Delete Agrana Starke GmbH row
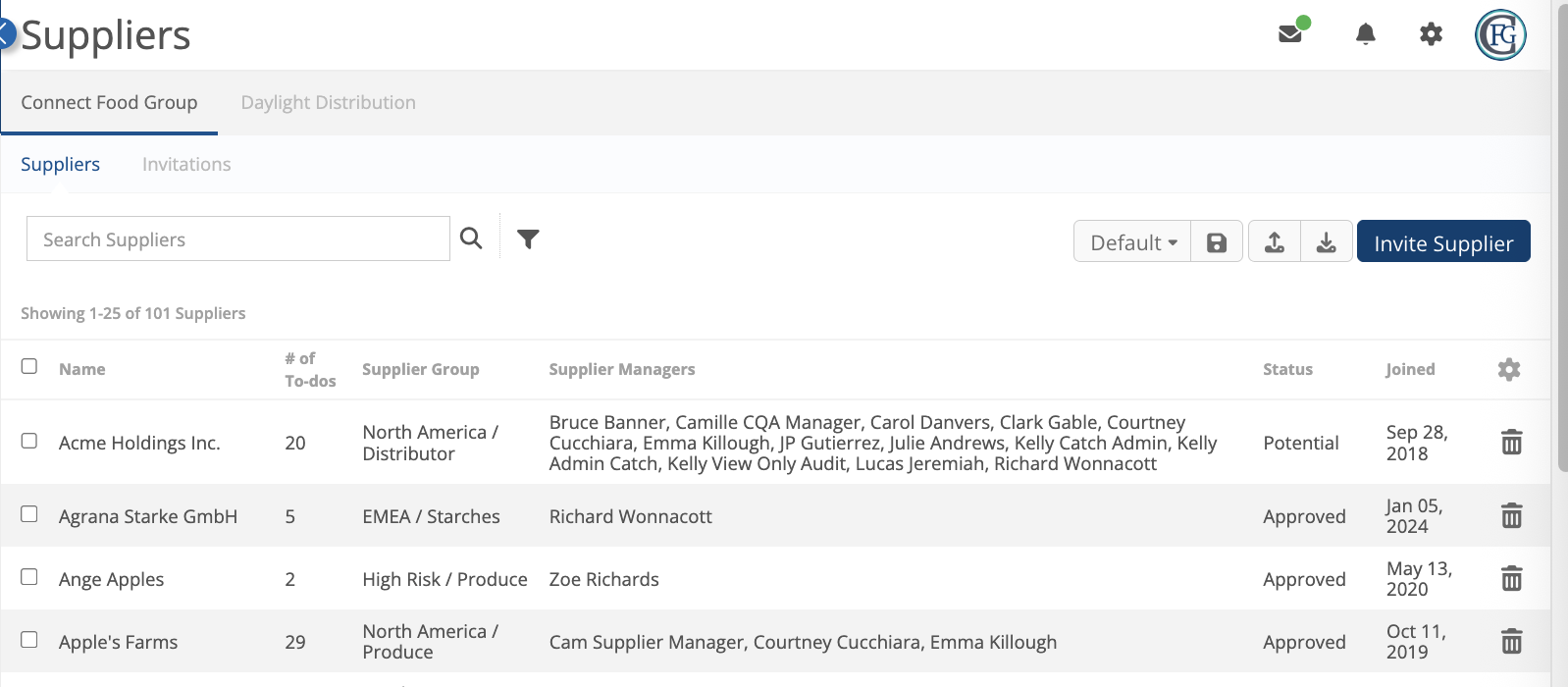 (x=1512, y=515)
